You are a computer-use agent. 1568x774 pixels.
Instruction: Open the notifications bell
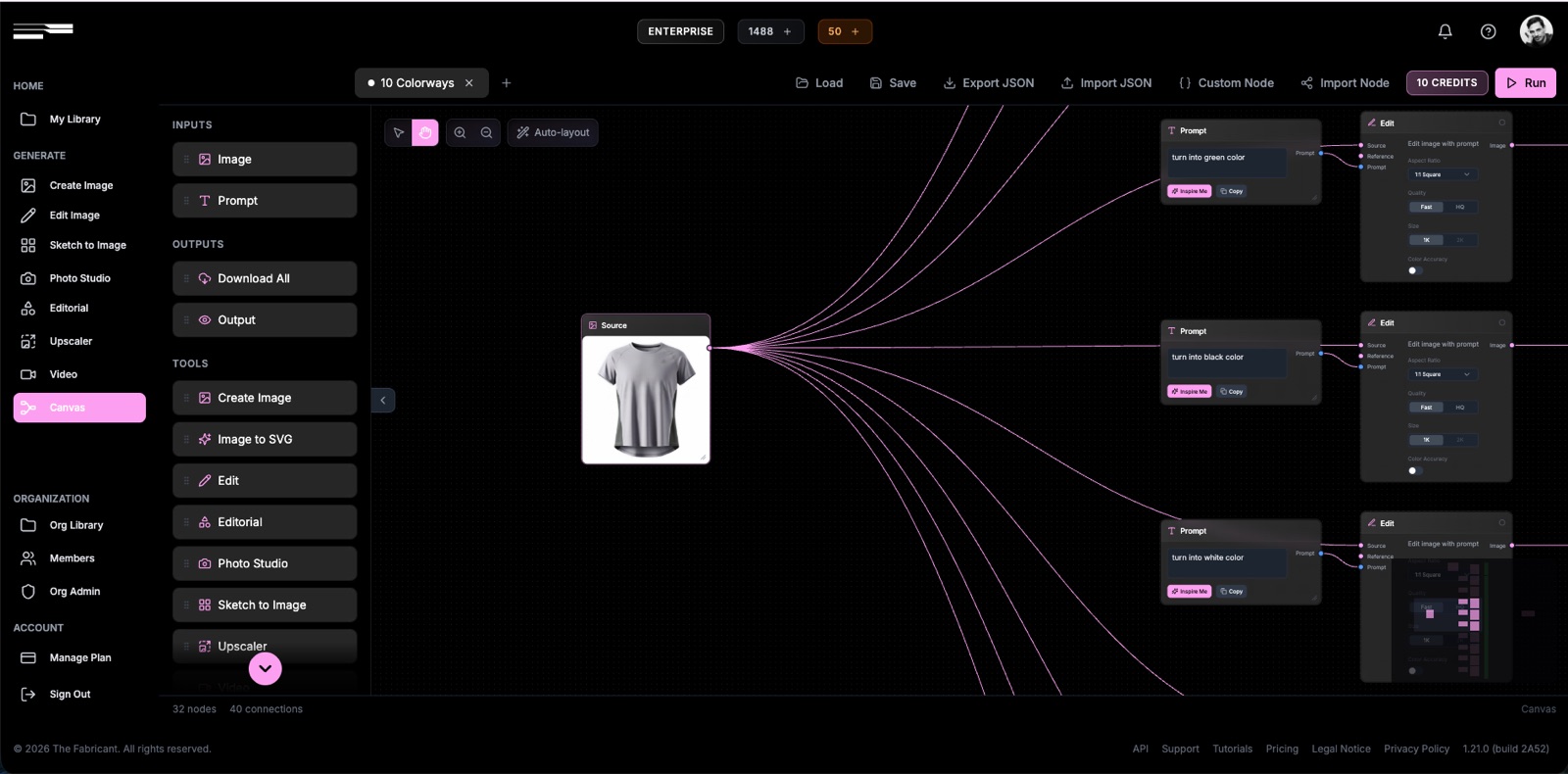tap(1445, 31)
